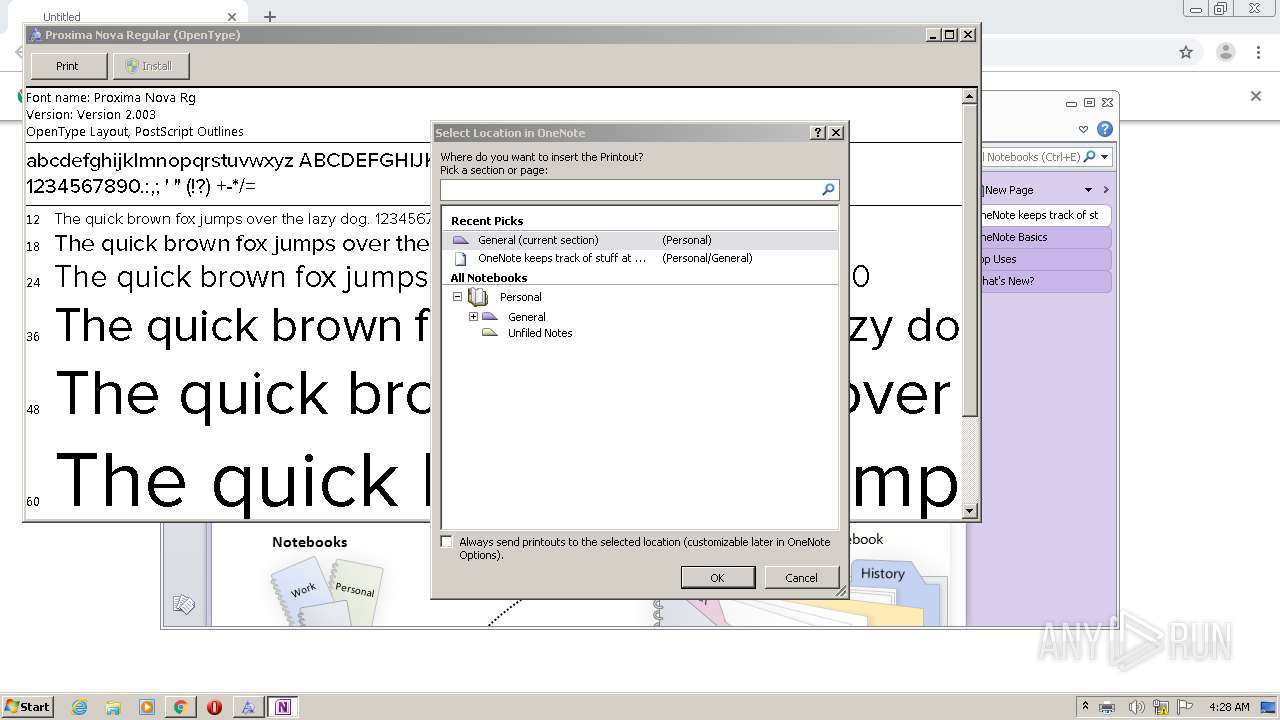The image size is (1280, 720).
Task: Click the network warning tray icon
Action: [1161, 707]
